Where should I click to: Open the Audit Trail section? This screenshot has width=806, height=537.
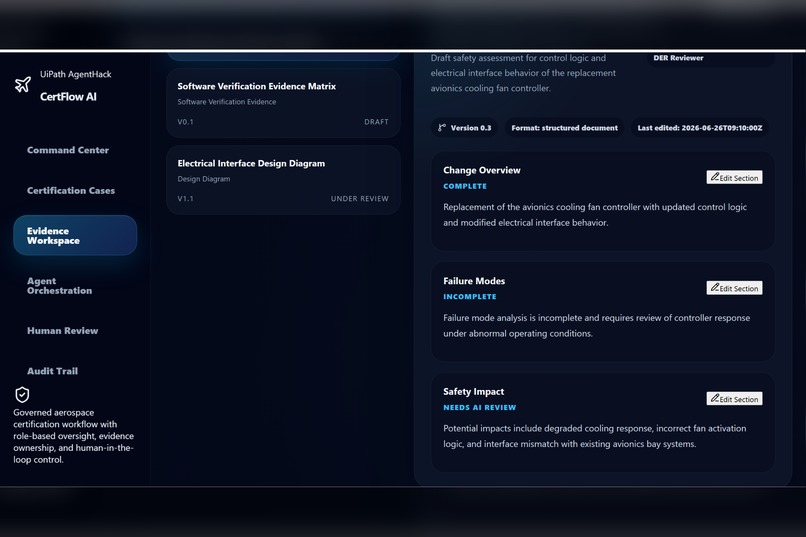[x=52, y=371]
